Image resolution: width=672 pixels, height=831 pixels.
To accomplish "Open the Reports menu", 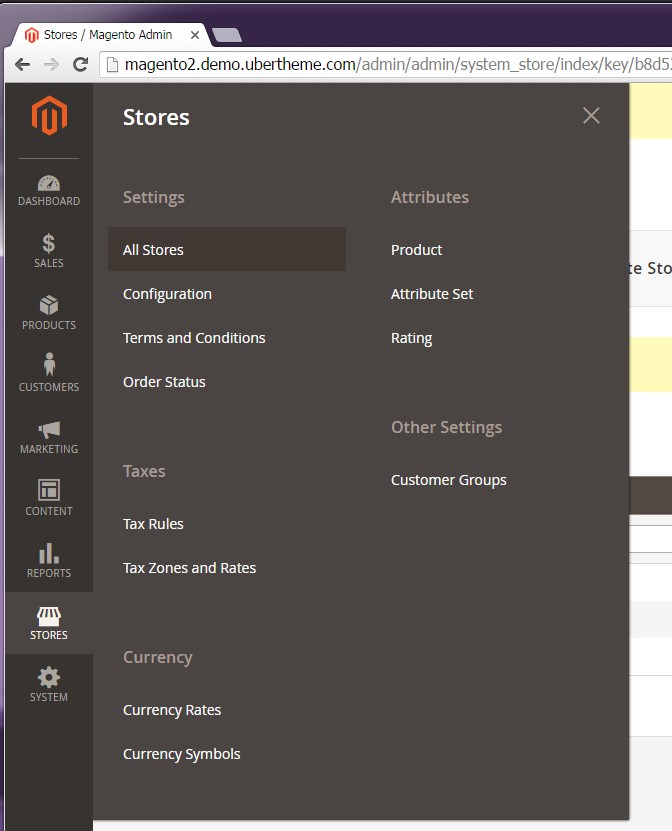I will click(x=49, y=561).
